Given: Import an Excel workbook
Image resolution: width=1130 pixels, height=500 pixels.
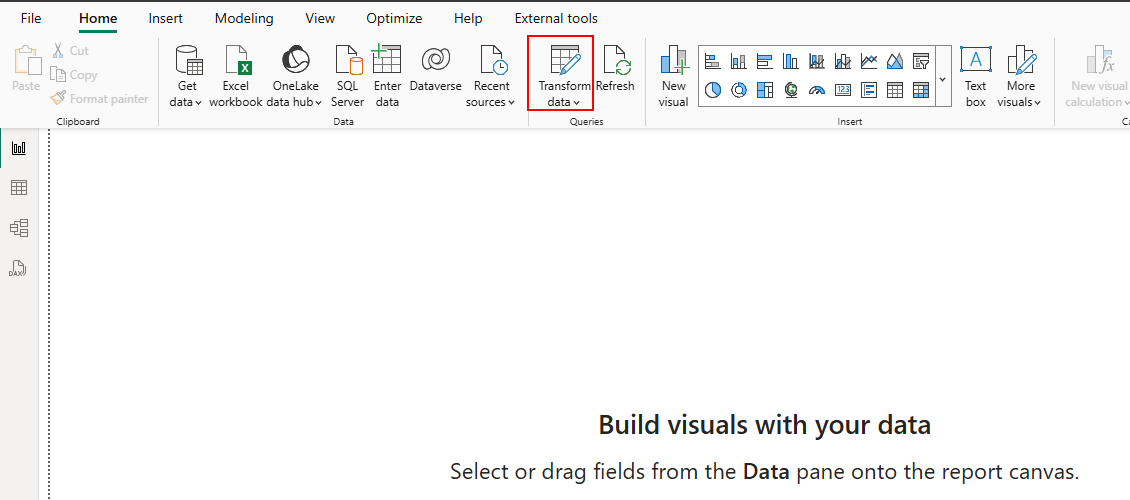Looking at the screenshot, I should [236, 76].
